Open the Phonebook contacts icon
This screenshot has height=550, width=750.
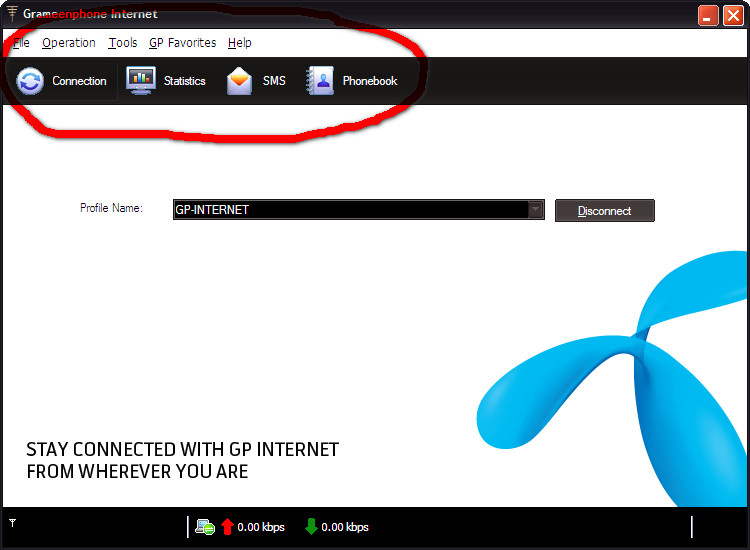(x=320, y=80)
